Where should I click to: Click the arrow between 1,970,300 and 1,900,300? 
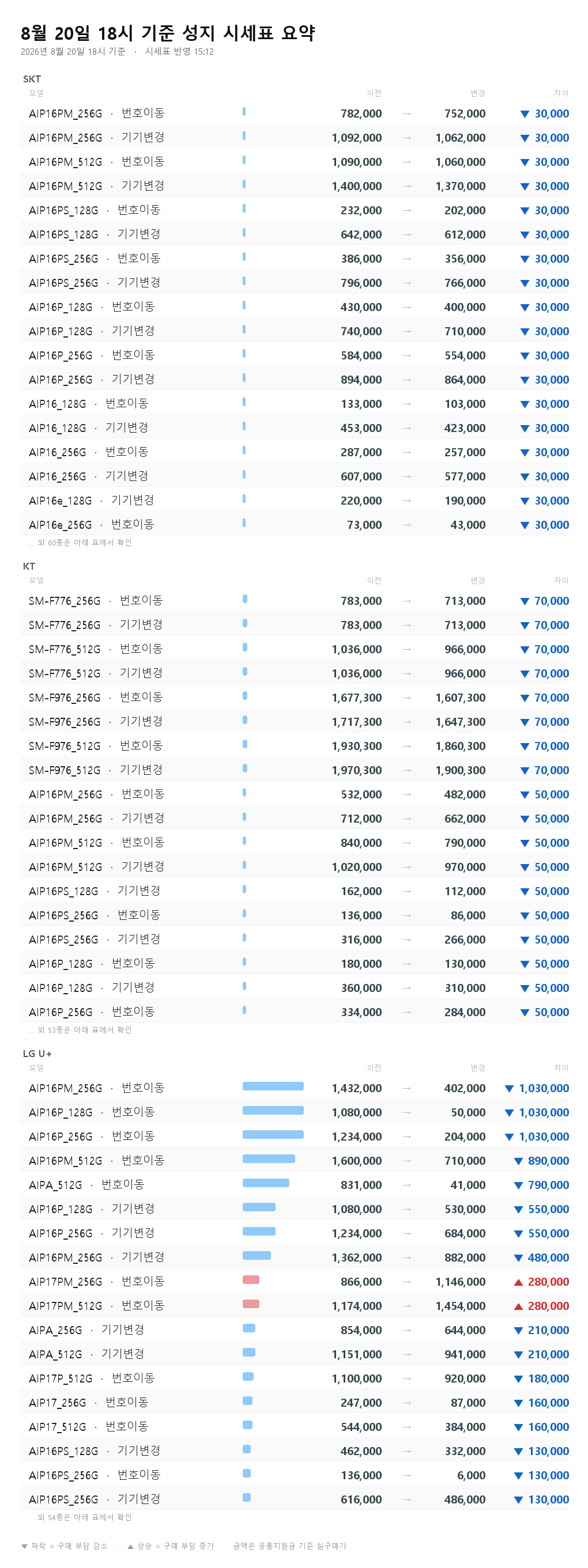[x=407, y=770]
